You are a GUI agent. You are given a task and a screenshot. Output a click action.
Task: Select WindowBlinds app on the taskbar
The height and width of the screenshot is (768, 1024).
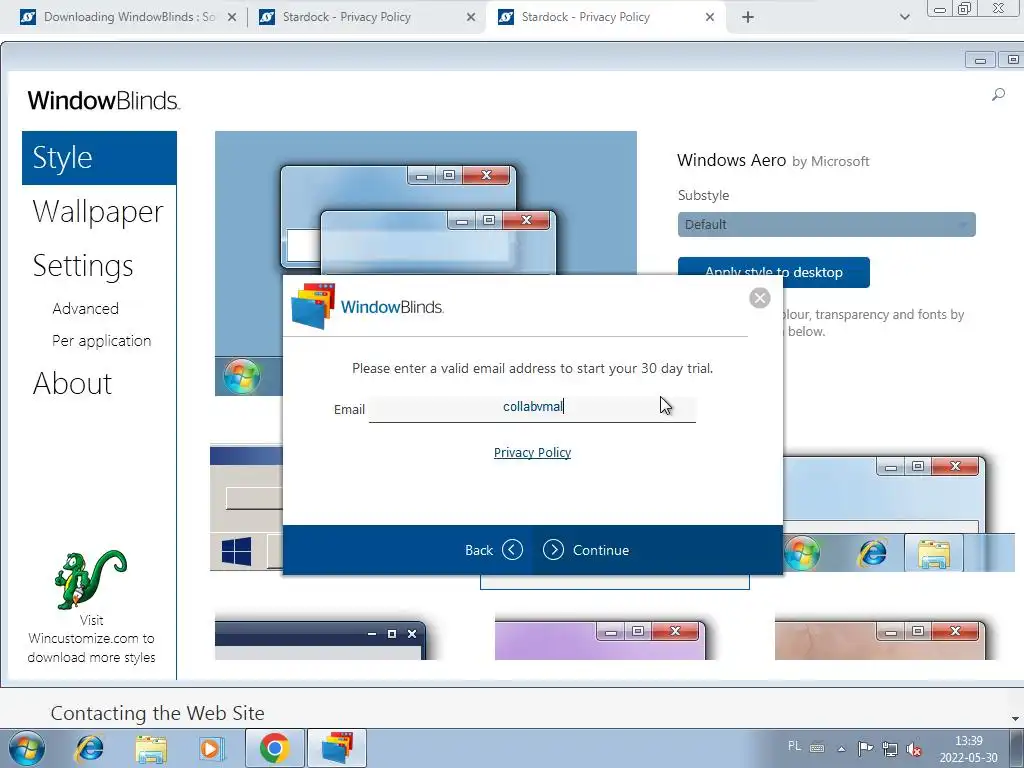click(x=337, y=748)
